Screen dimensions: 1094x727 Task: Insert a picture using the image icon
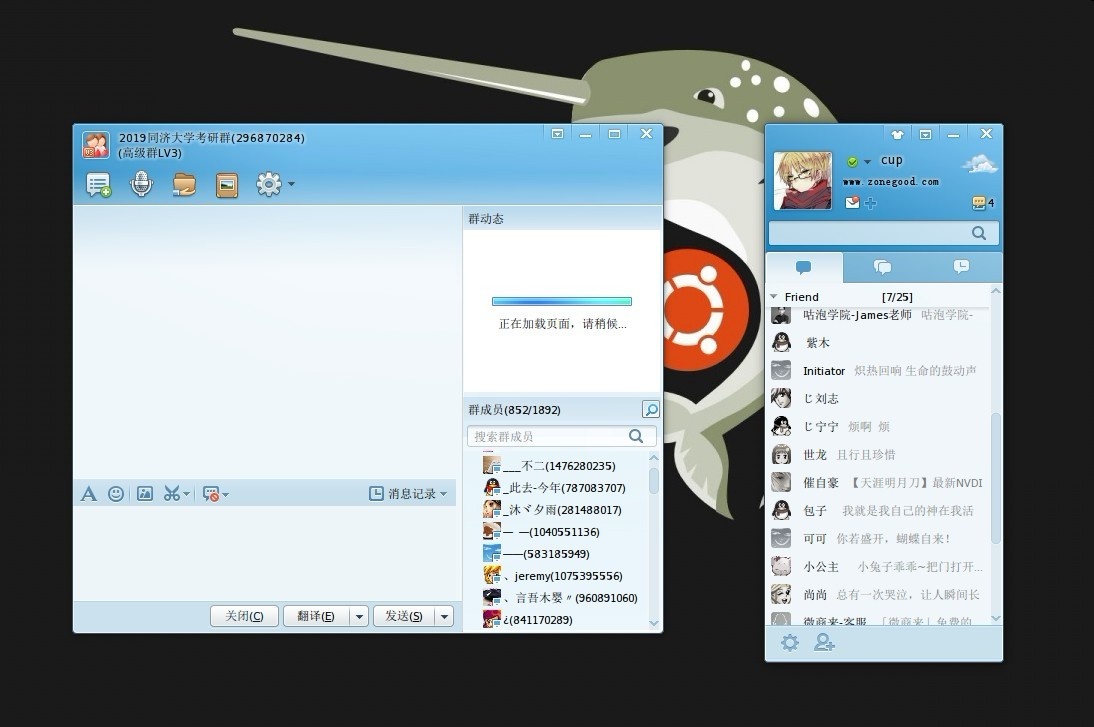tap(144, 494)
